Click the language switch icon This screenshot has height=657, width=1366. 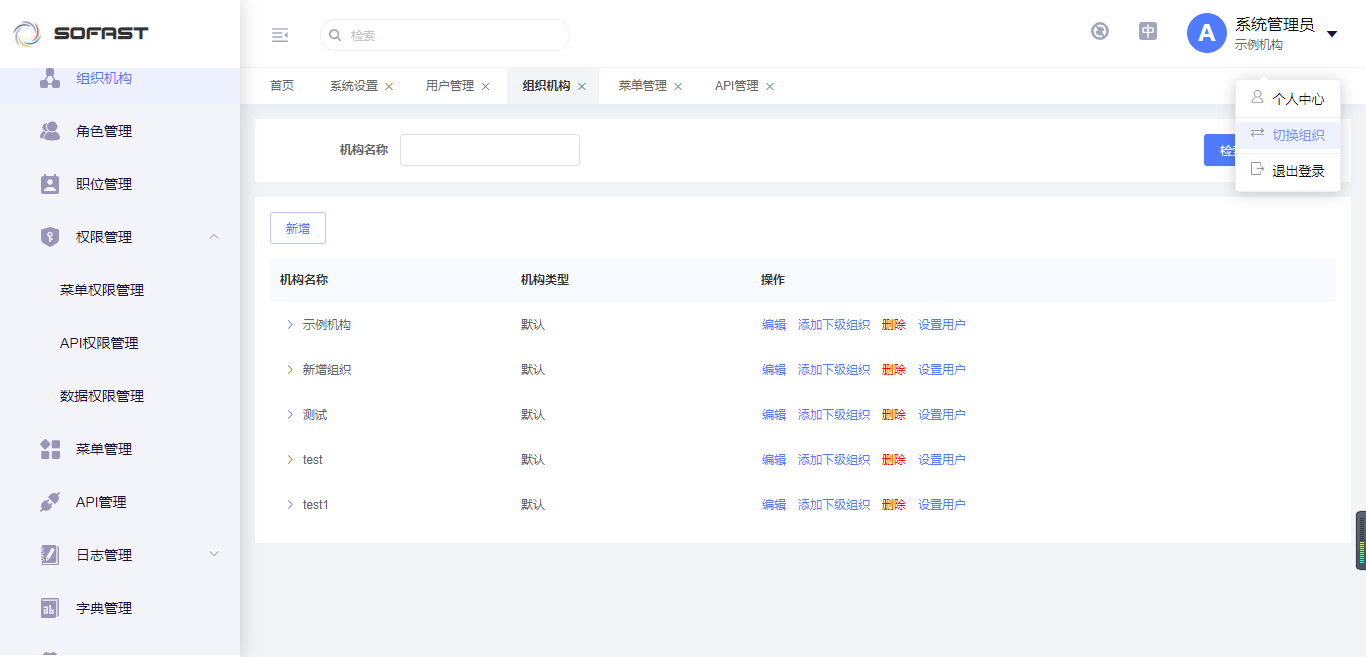1148,31
